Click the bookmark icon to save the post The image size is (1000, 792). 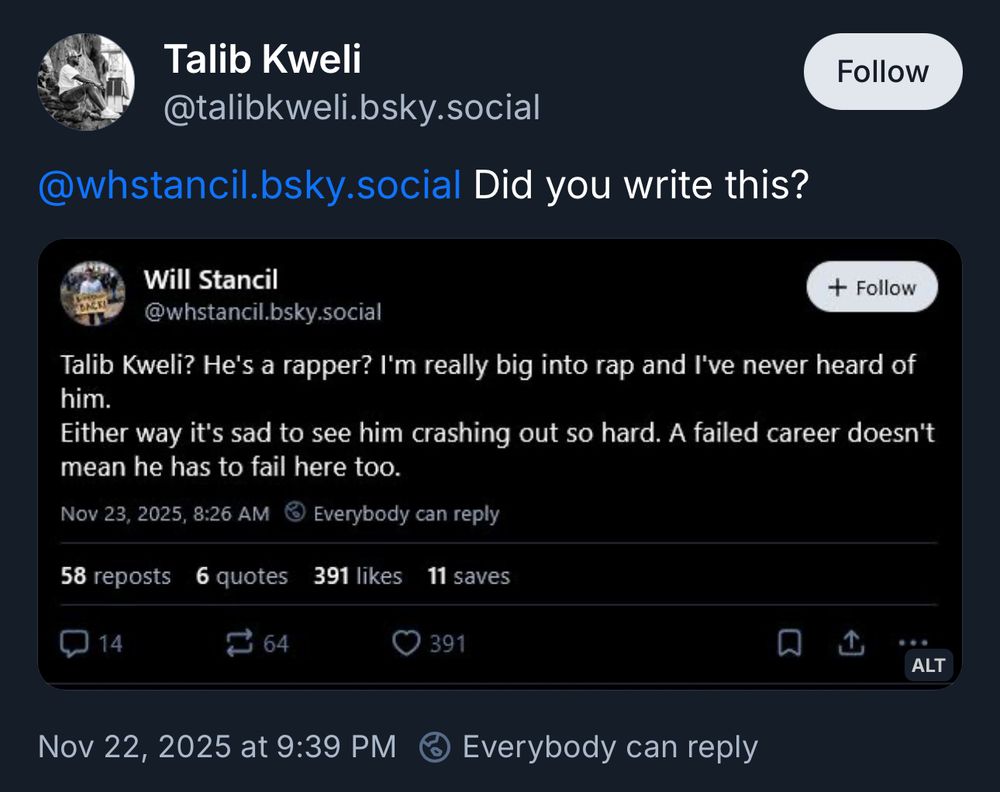tap(790, 644)
